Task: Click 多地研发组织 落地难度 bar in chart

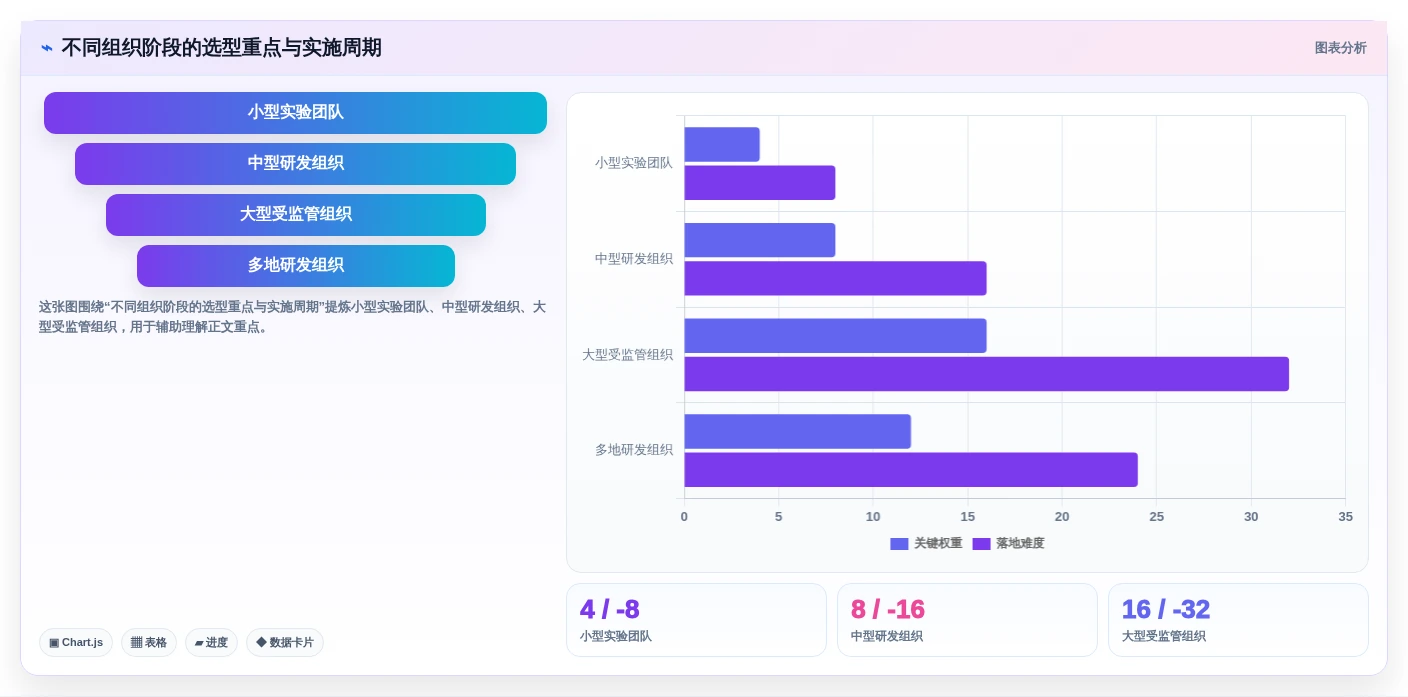Action: click(911, 470)
